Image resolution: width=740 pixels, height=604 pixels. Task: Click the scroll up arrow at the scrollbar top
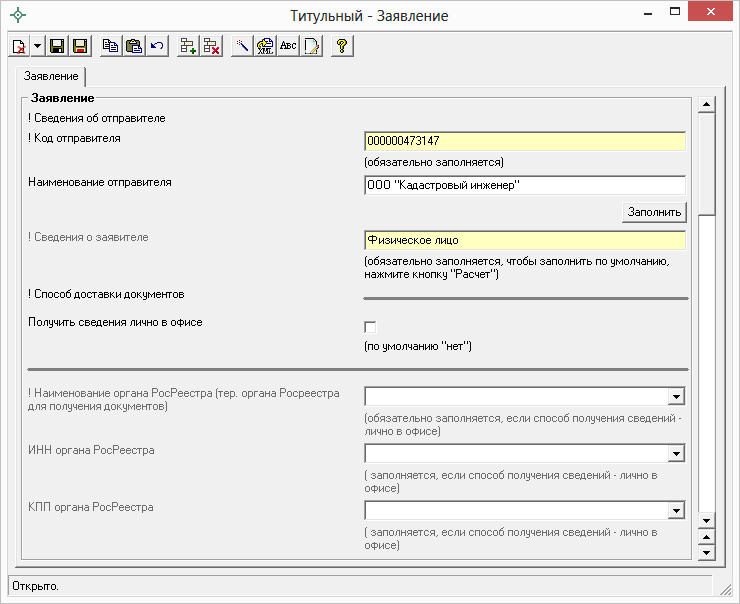click(706, 104)
